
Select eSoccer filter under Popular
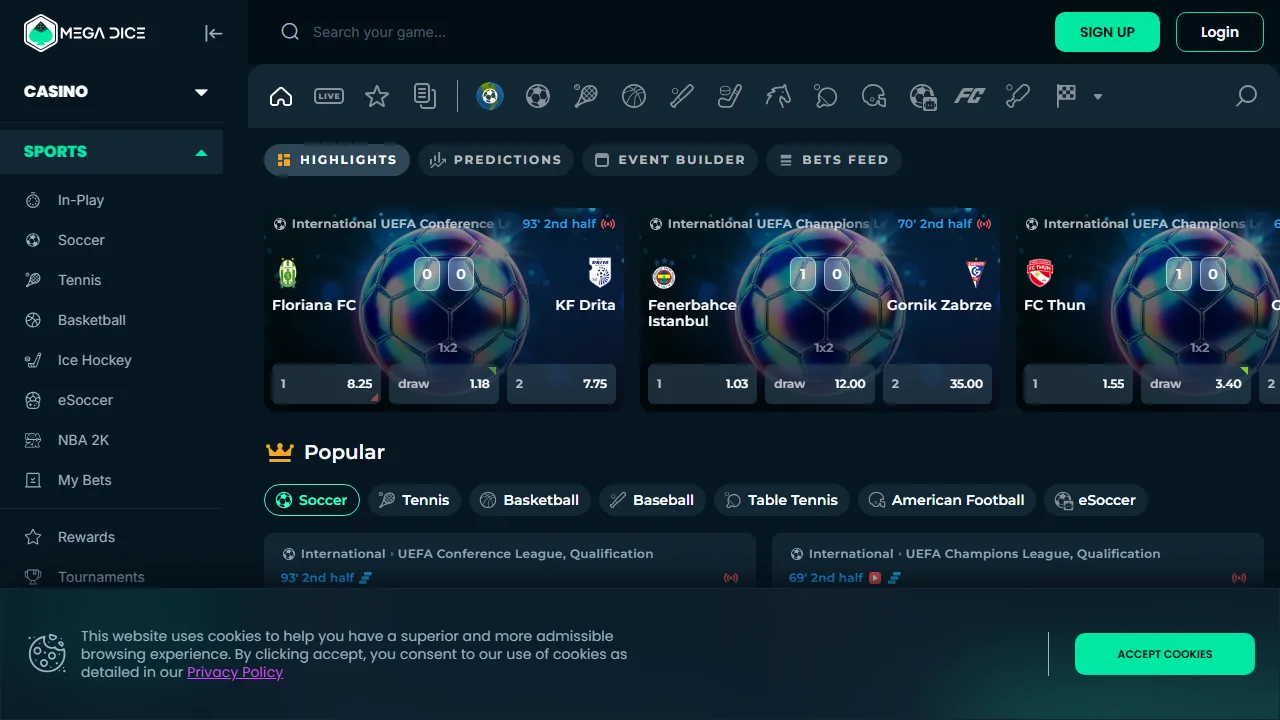point(1096,500)
